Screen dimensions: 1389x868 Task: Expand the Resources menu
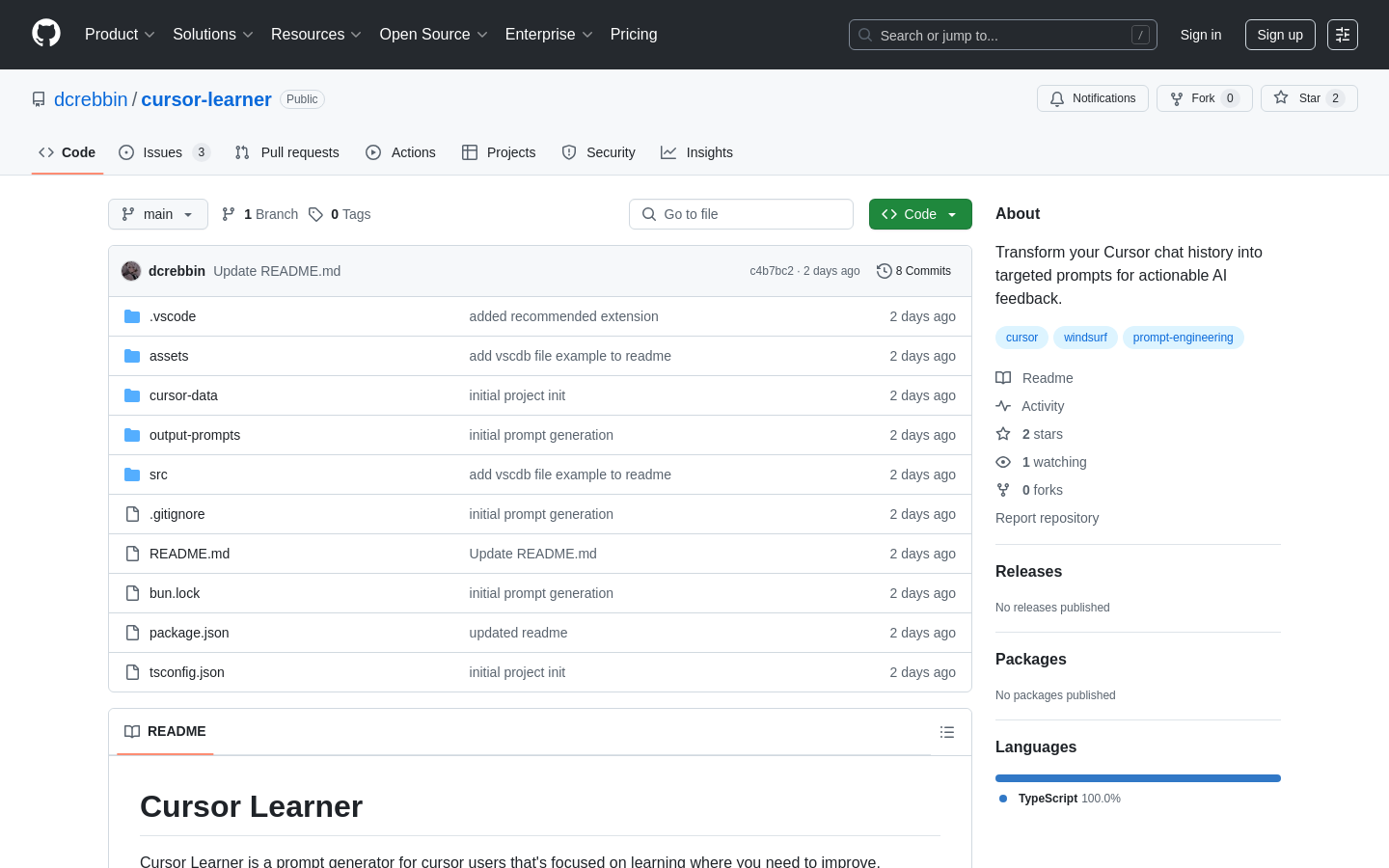click(x=316, y=35)
